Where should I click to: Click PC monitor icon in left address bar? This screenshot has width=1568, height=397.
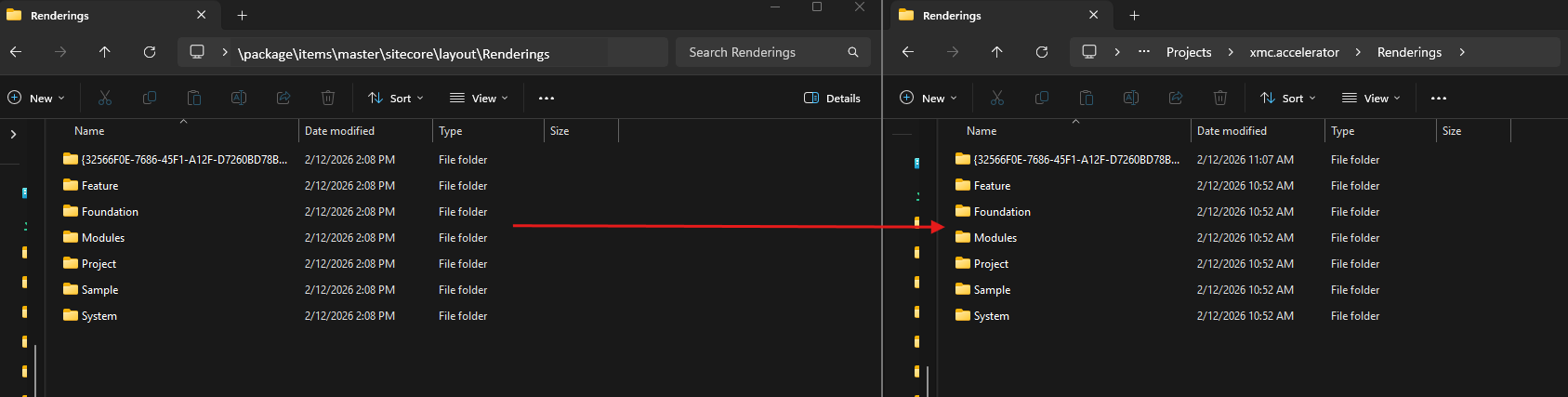coord(197,52)
